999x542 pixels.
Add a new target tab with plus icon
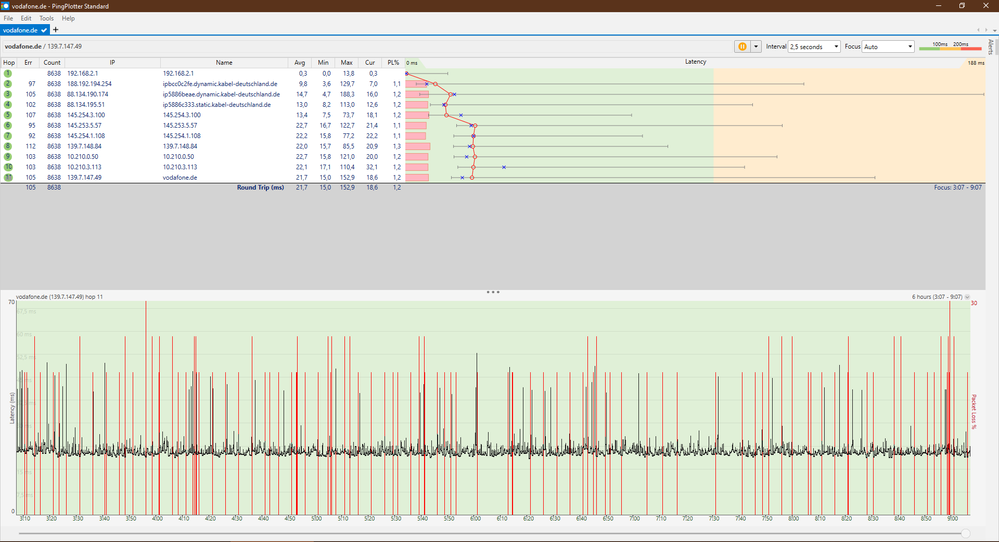click(x=55, y=30)
